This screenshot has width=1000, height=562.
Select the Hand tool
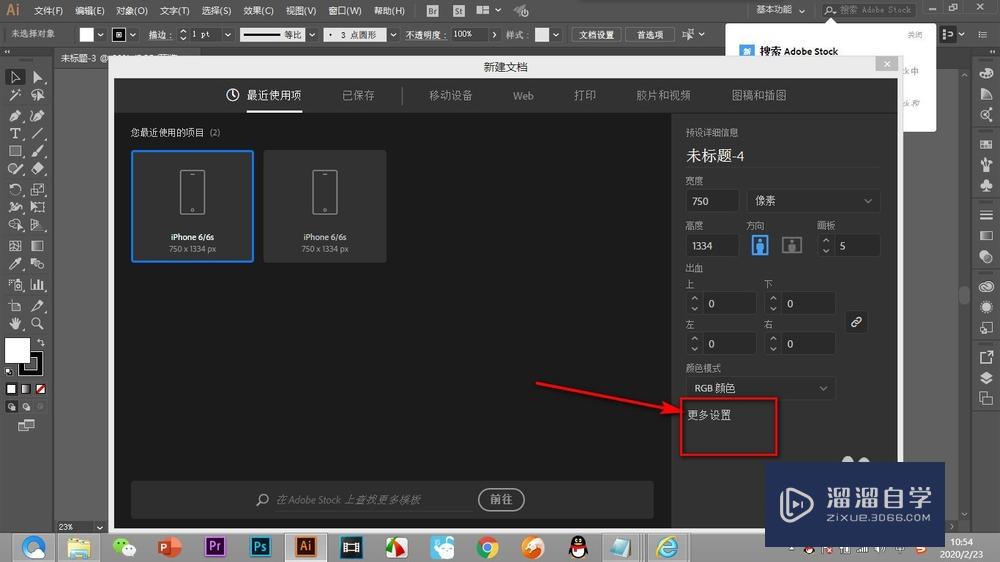pyautogui.click(x=15, y=323)
